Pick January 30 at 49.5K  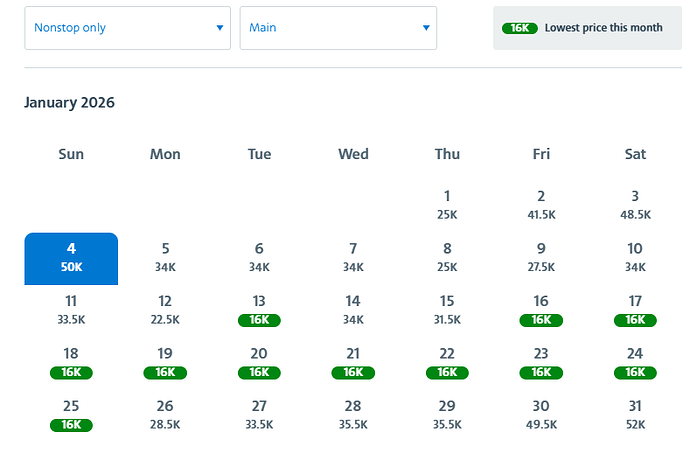tap(541, 414)
